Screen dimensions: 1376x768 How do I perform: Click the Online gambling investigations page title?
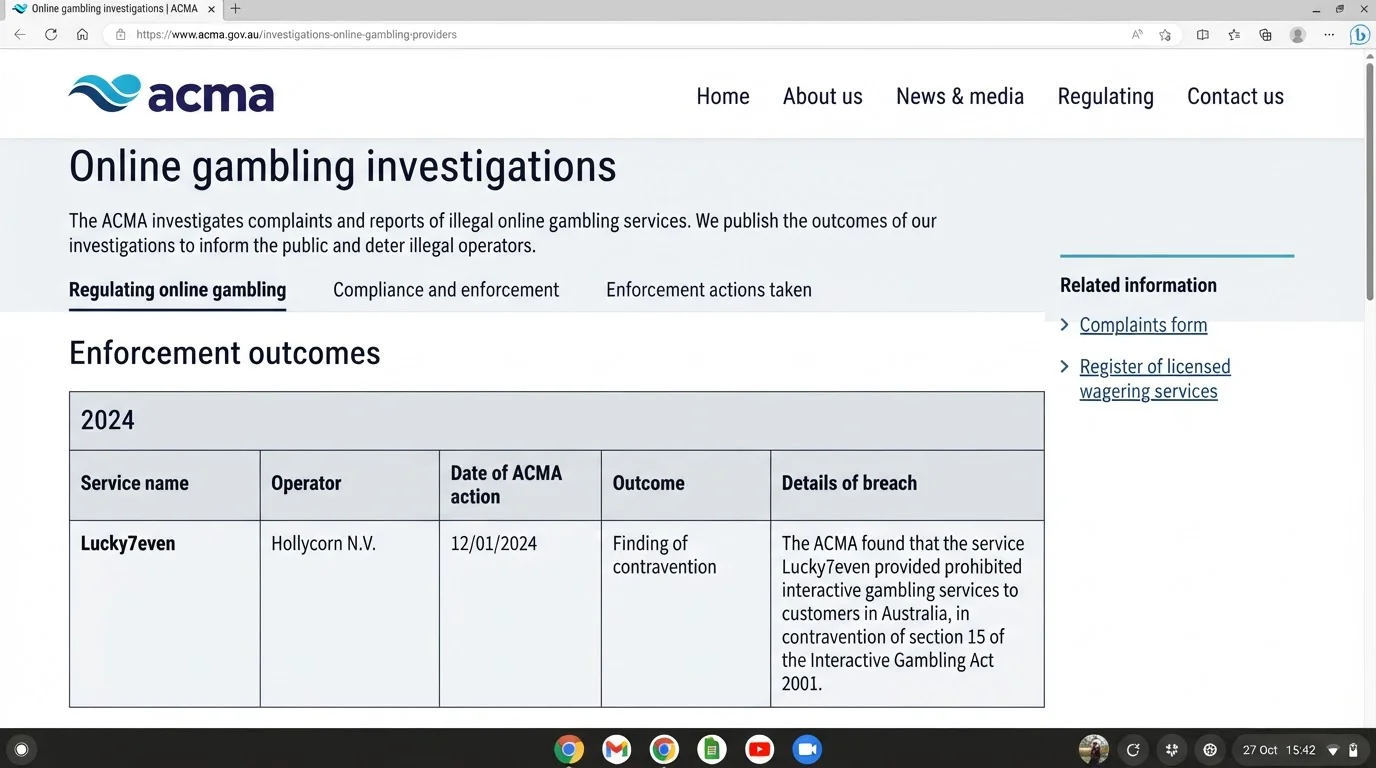coord(342,166)
